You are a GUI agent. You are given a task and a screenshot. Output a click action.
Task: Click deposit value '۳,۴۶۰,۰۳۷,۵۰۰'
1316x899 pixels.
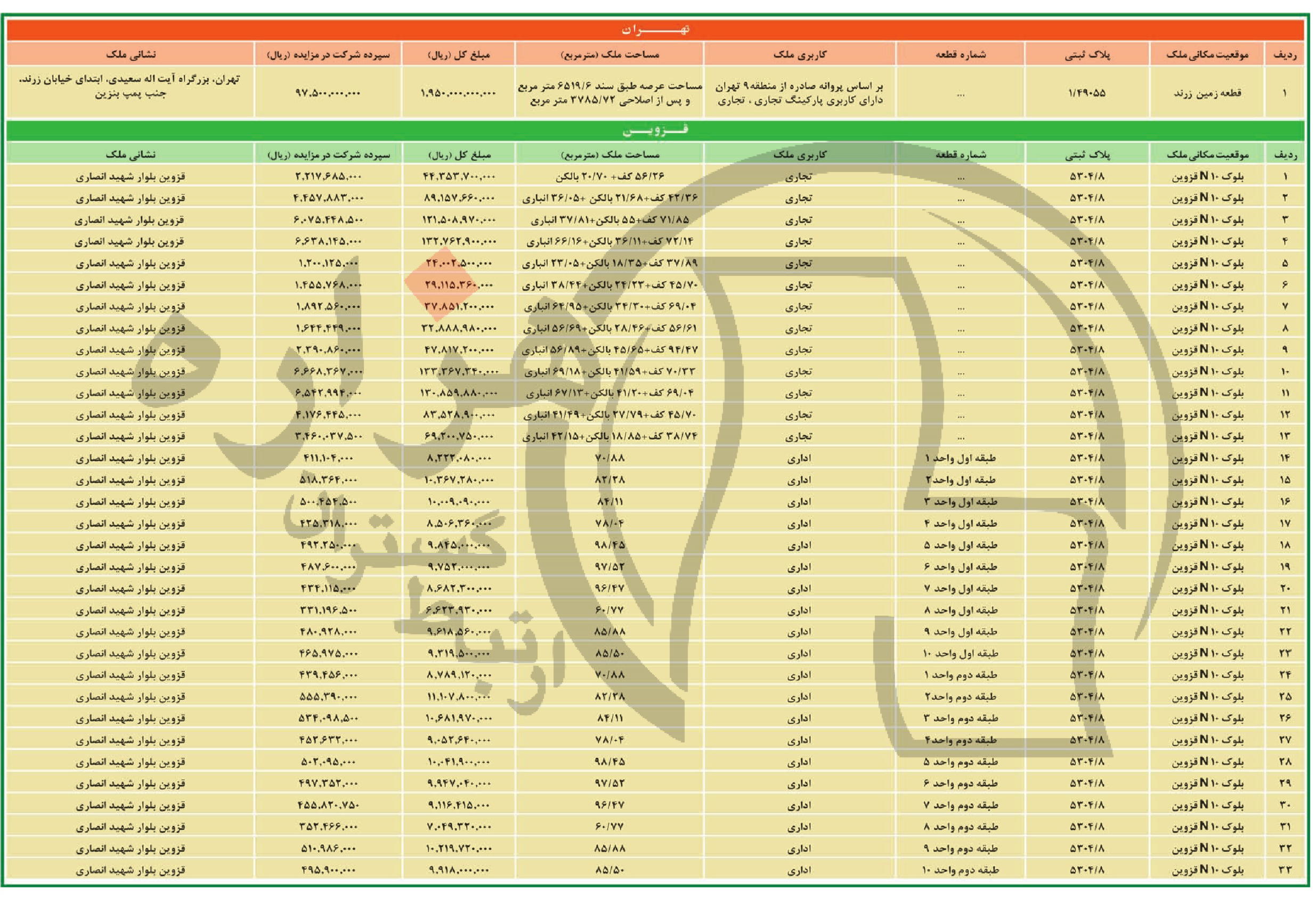coord(328,437)
